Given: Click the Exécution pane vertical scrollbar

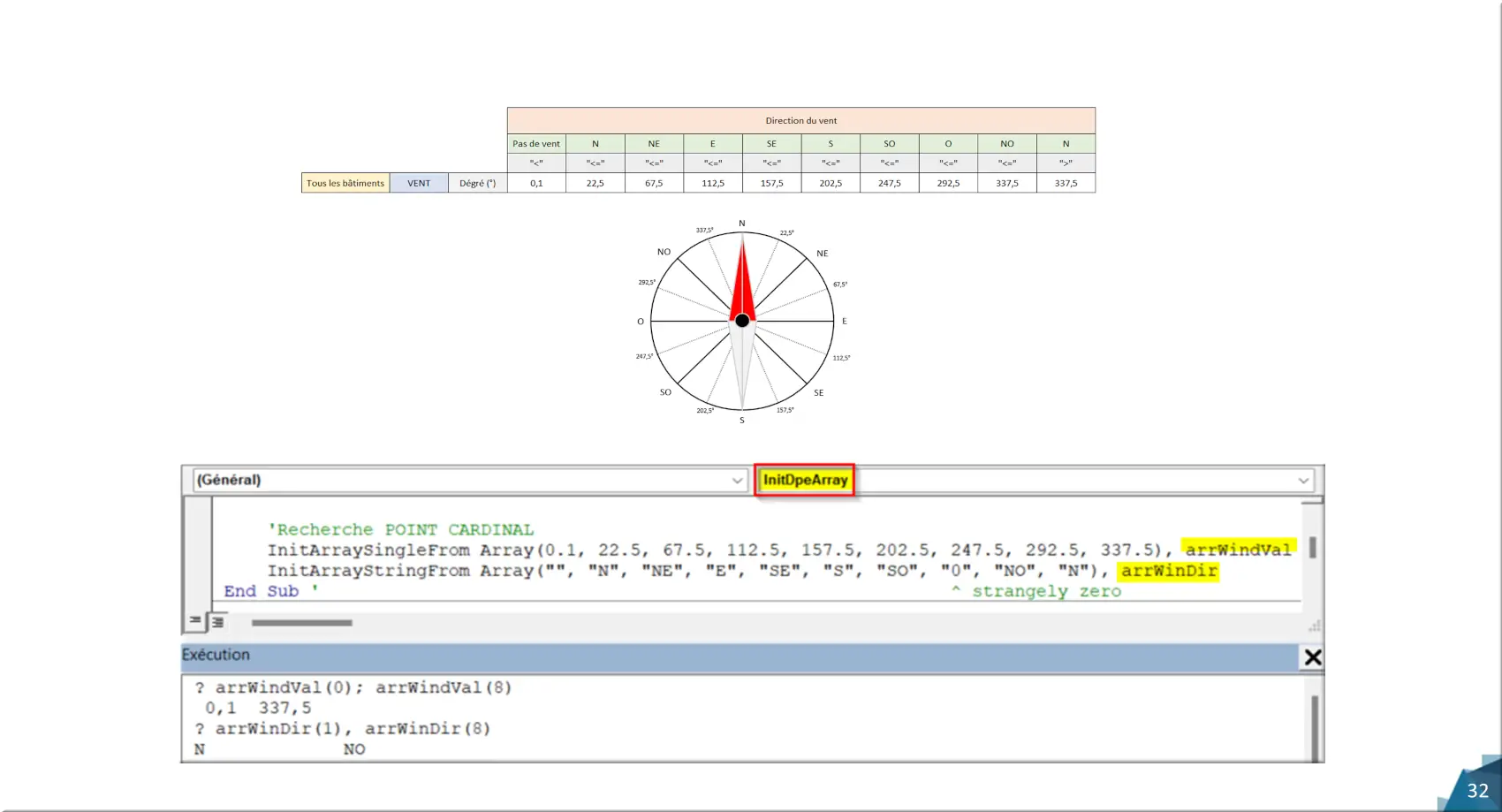Looking at the screenshot, I should pyautogui.click(x=1314, y=727).
